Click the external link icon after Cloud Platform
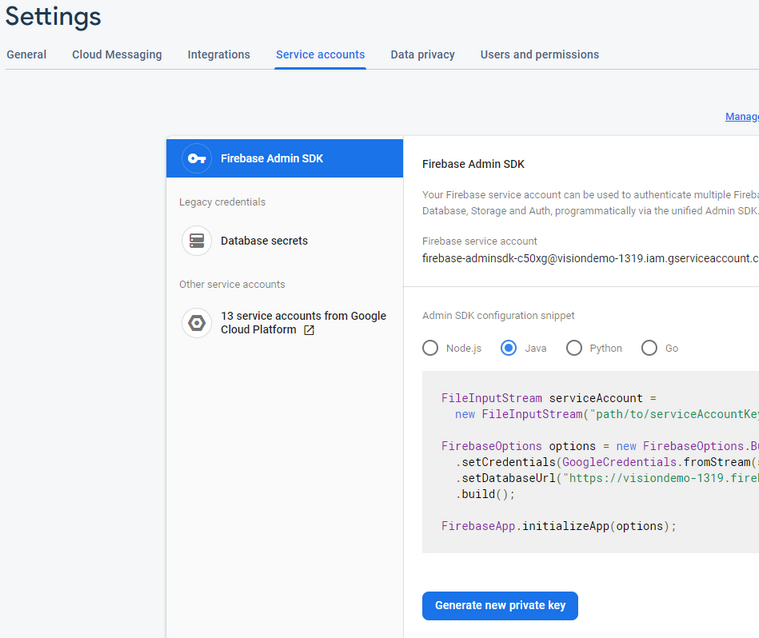Screen dimensions: 759x638 pyautogui.click(x=309, y=330)
